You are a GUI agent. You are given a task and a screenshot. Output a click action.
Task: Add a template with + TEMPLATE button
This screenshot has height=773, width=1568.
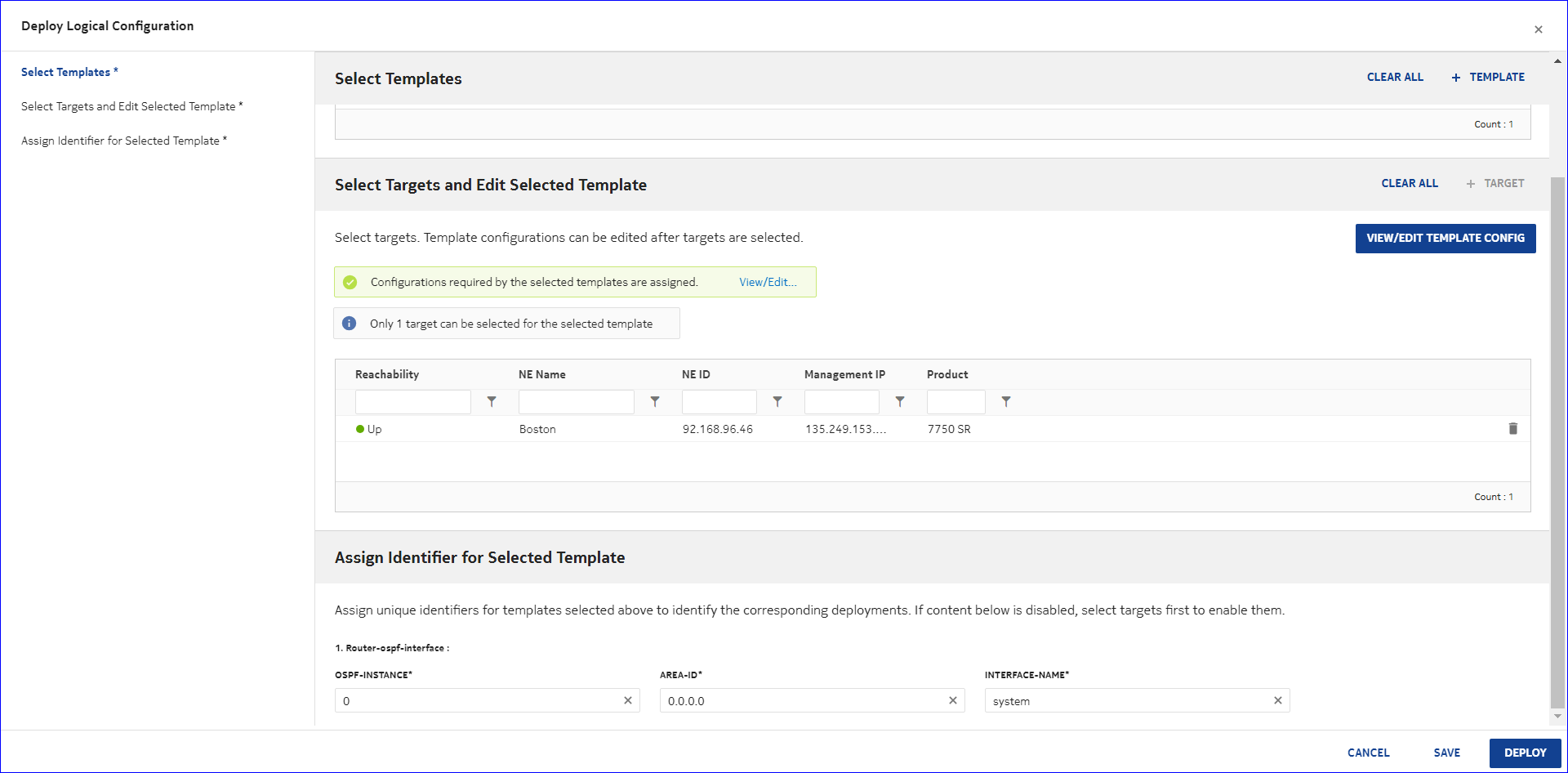[1488, 77]
